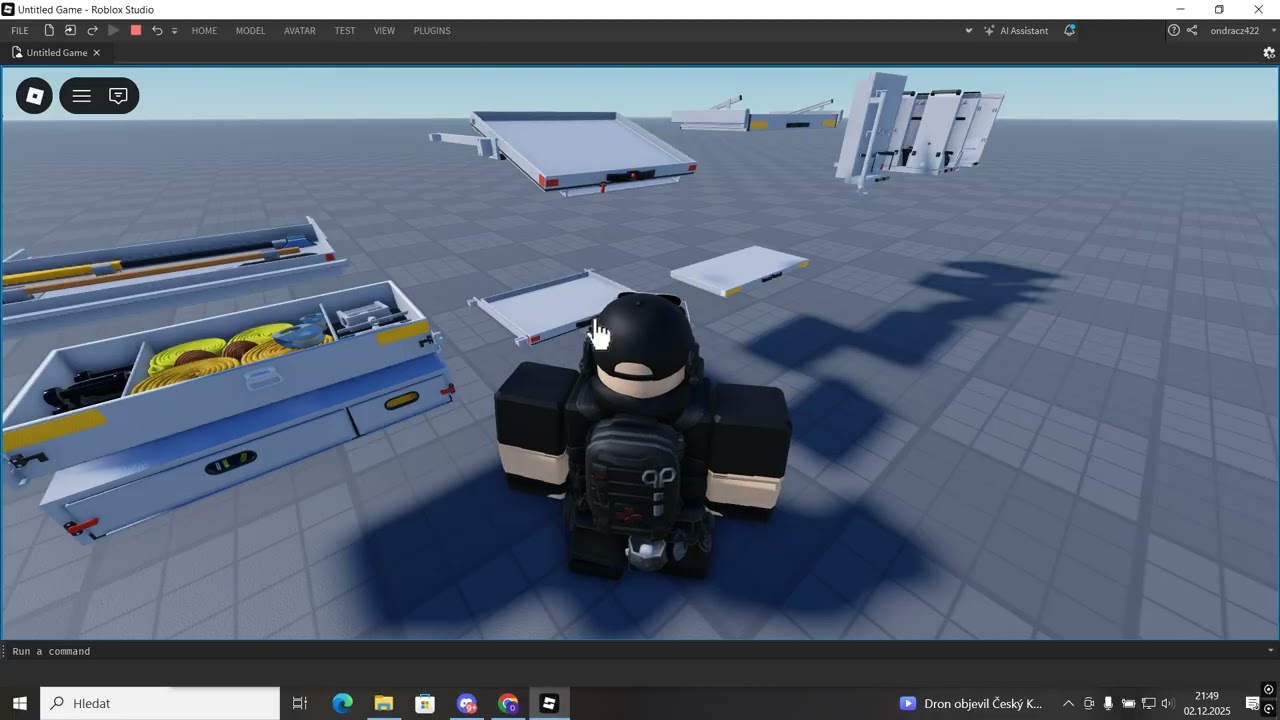Open the notifications bell
This screenshot has height=720, width=1280.
click(x=1069, y=31)
